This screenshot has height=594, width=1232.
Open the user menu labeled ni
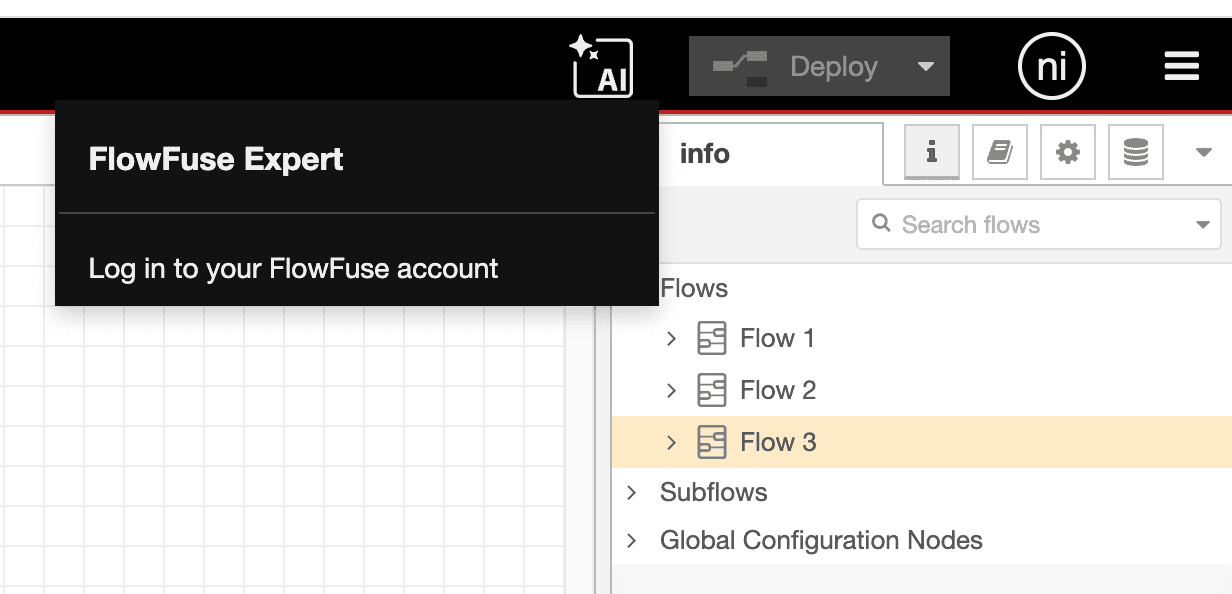click(x=1051, y=66)
